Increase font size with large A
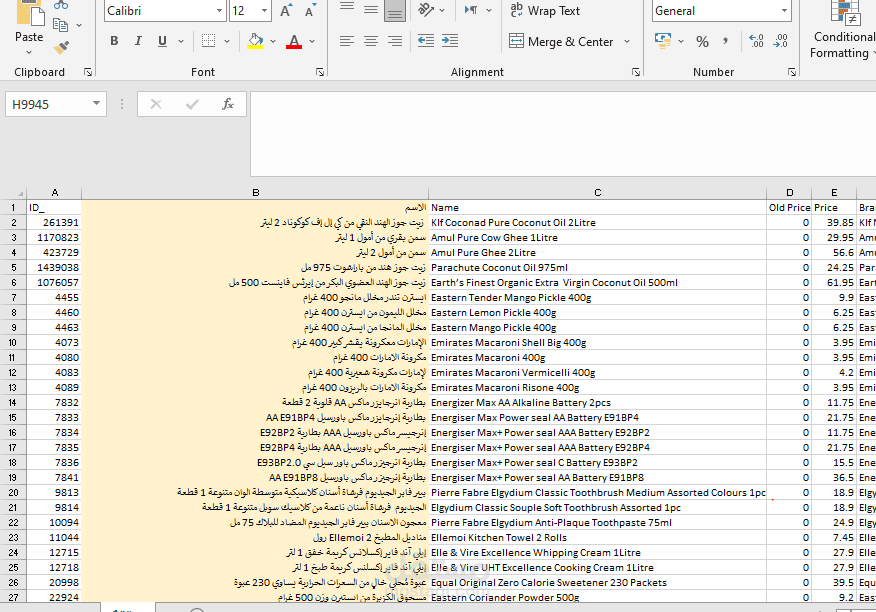The image size is (876, 612). point(285,11)
